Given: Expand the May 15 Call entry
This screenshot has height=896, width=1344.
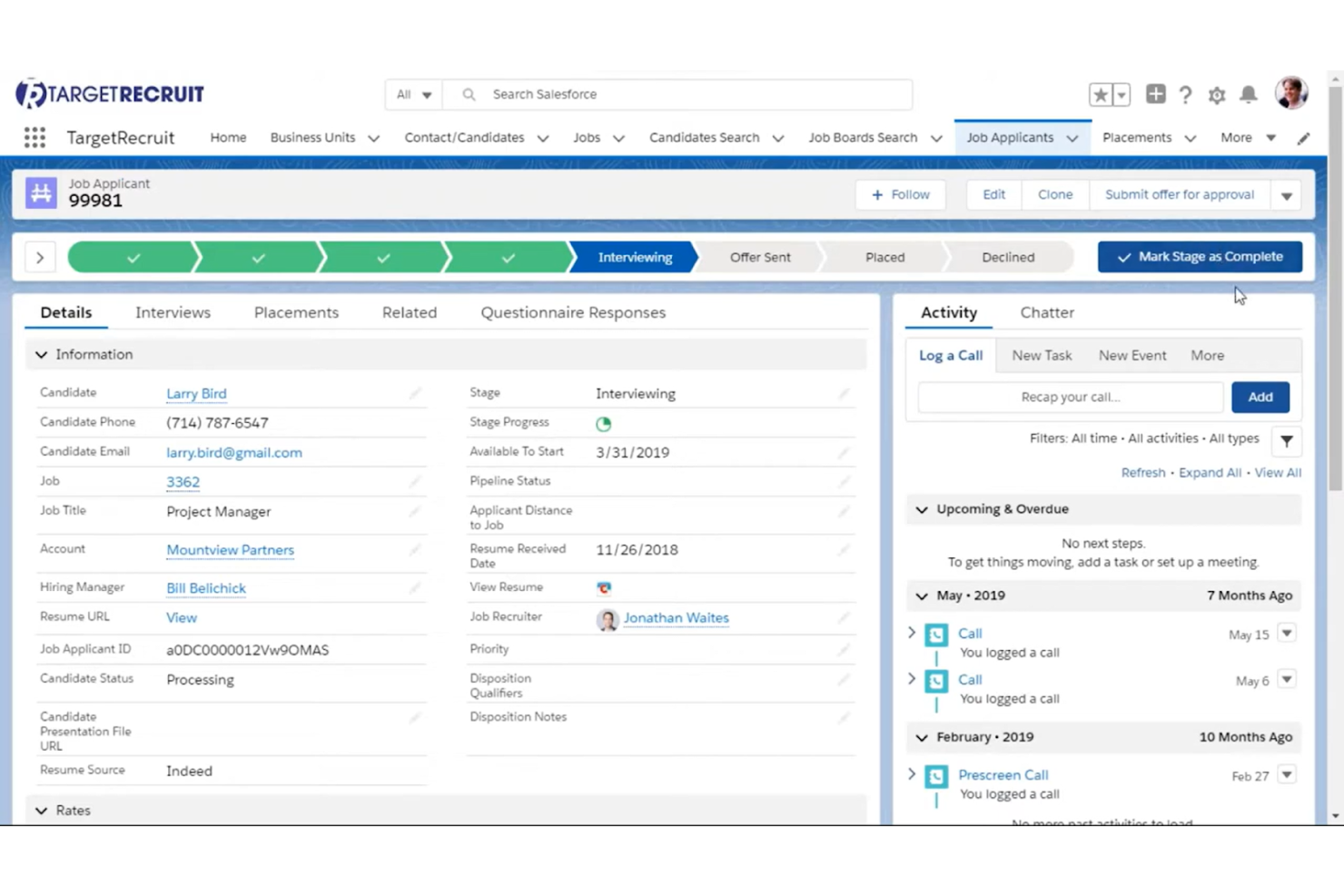Looking at the screenshot, I should [912, 633].
